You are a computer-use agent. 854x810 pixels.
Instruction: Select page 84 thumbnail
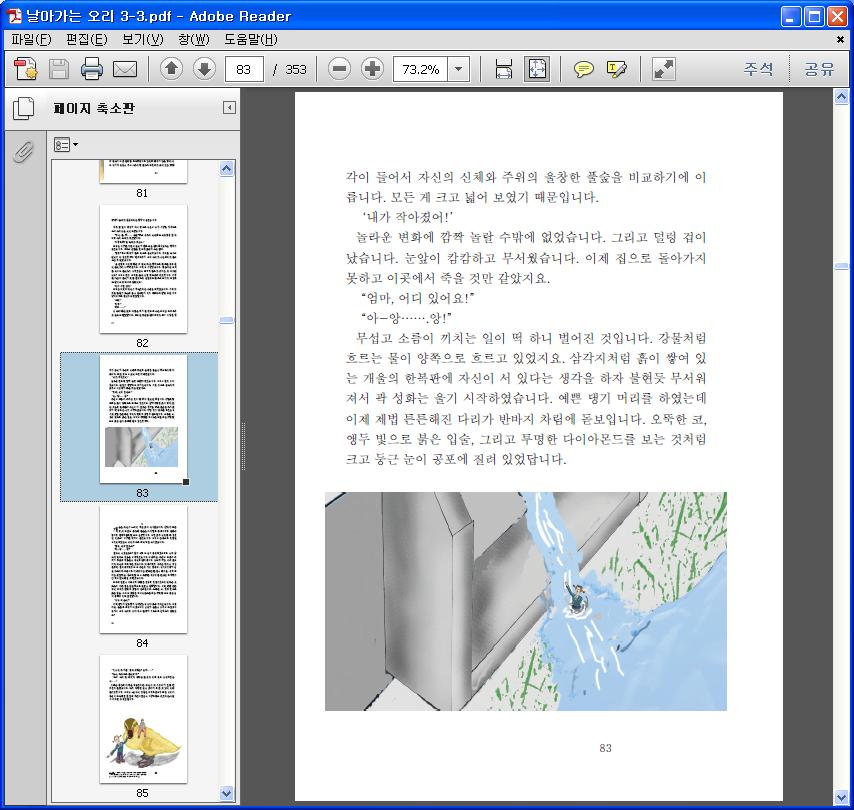point(143,568)
